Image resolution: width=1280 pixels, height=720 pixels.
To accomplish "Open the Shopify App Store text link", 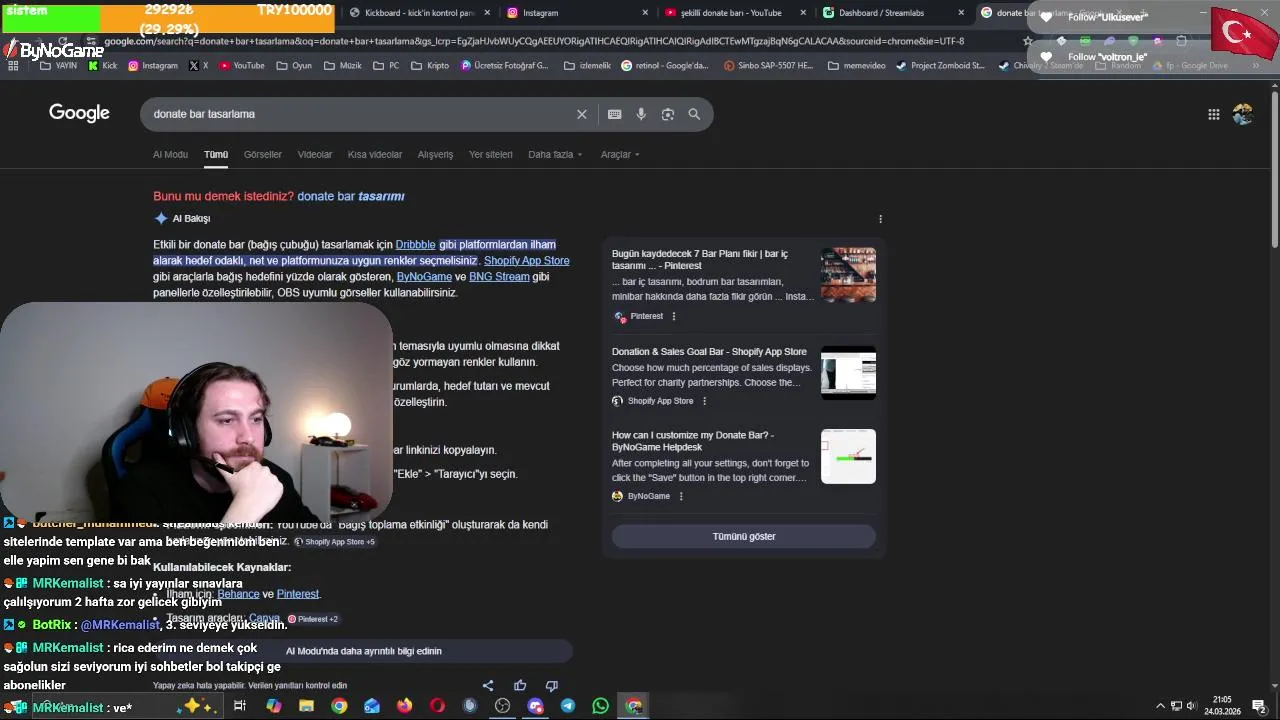I will pyautogui.click(x=526, y=261).
